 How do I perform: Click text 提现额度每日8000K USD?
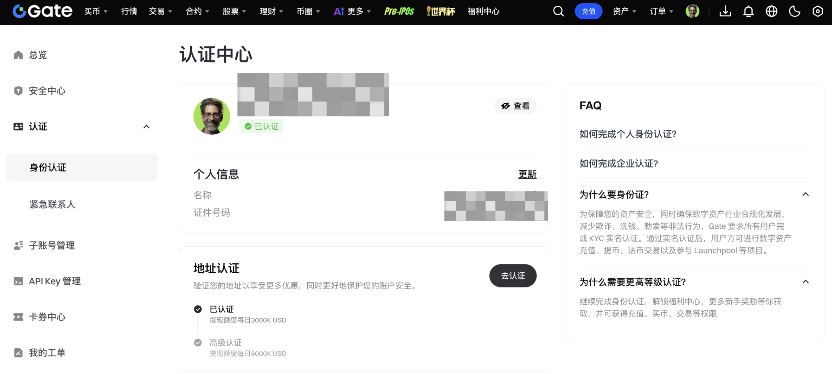point(248,353)
